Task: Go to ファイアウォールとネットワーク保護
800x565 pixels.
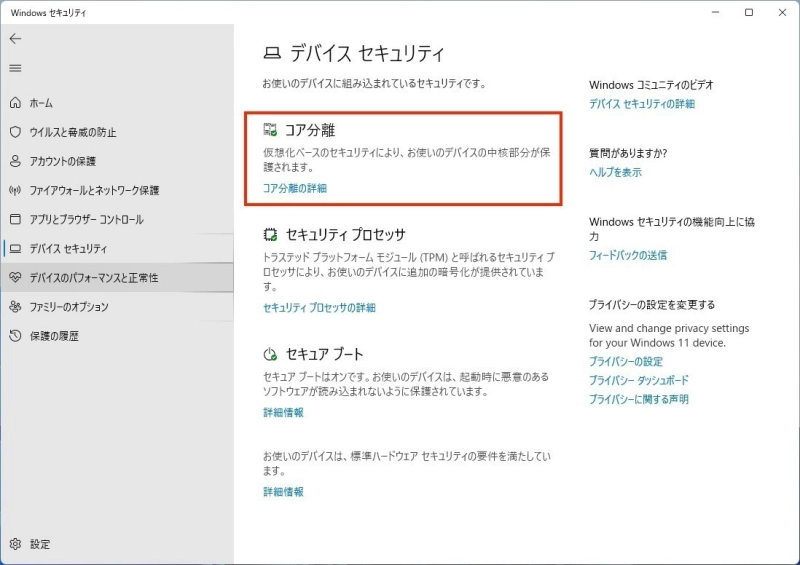Action: click(x=94, y=190)
